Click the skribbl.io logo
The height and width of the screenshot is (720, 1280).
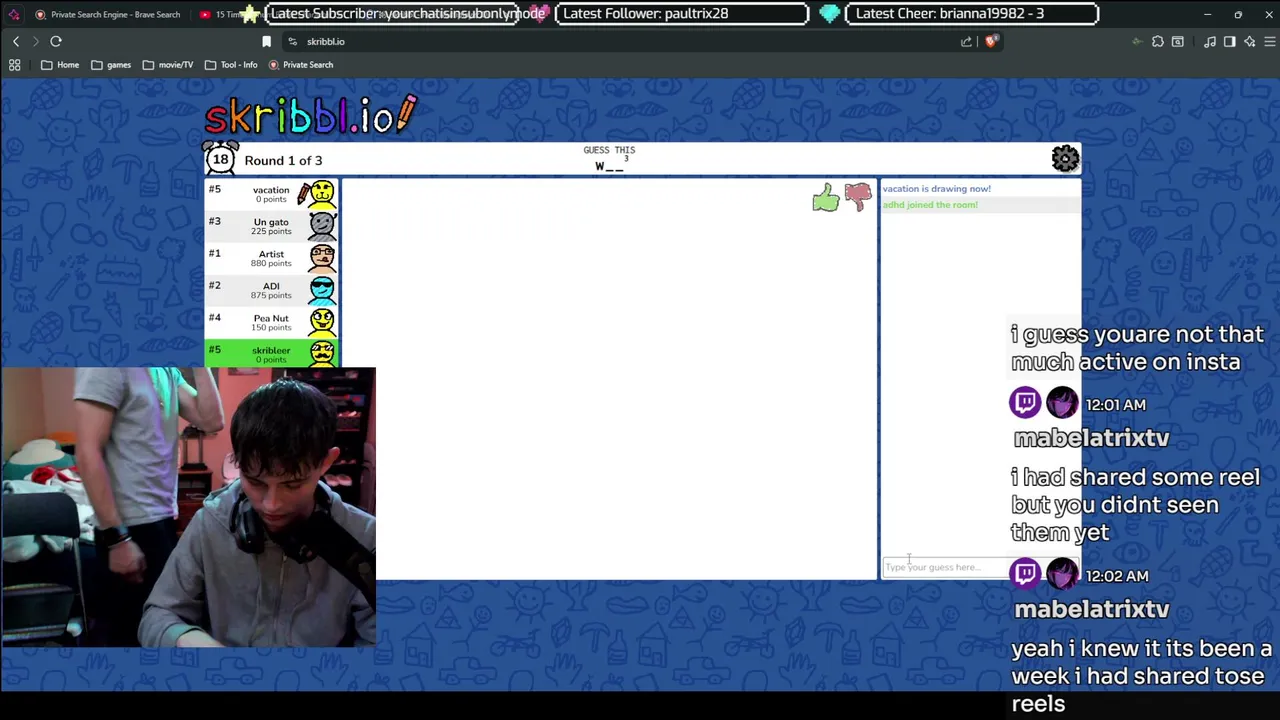click(x=311, y=116)
